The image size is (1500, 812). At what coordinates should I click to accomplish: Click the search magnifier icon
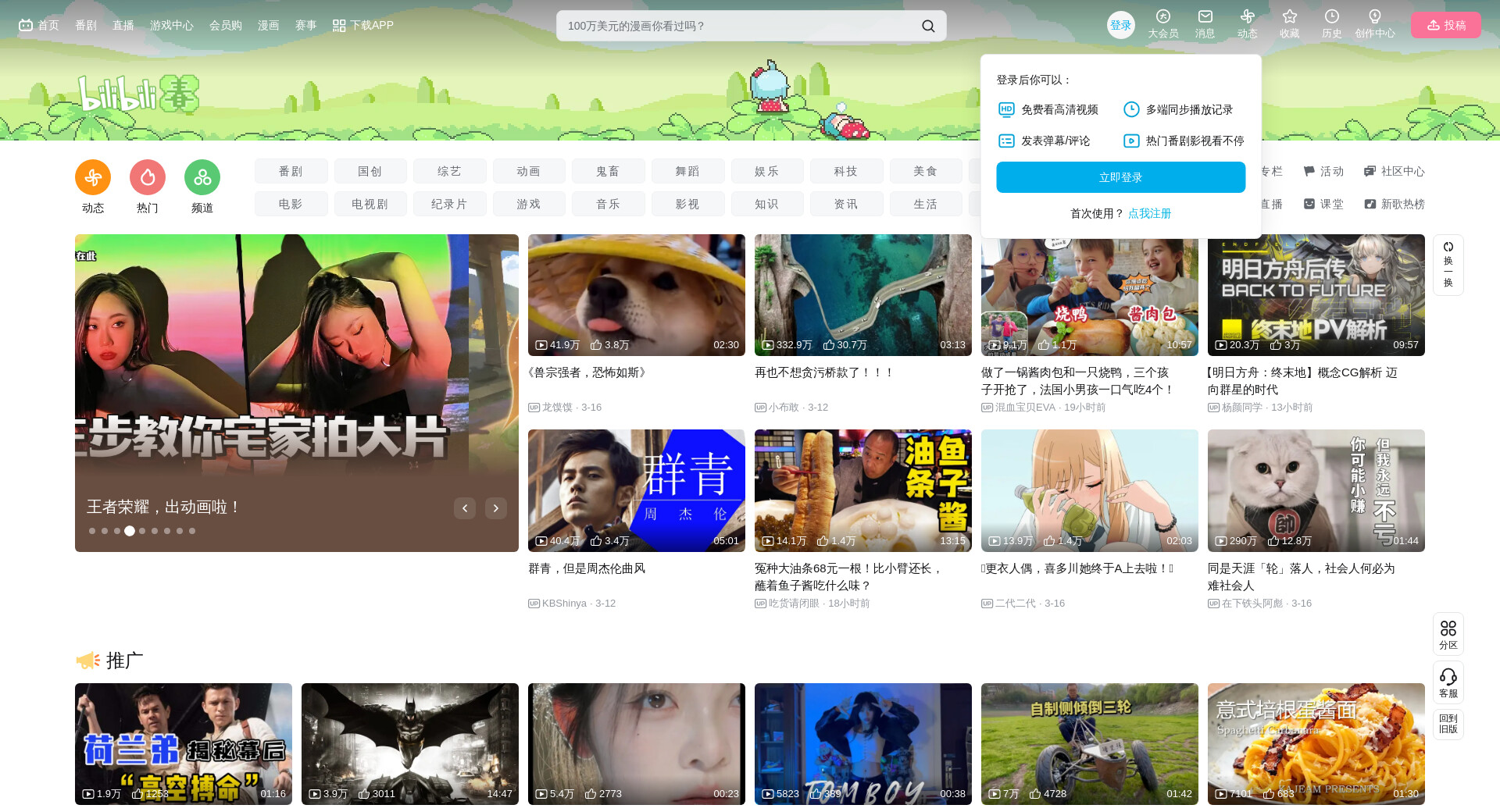coord(927,26)
